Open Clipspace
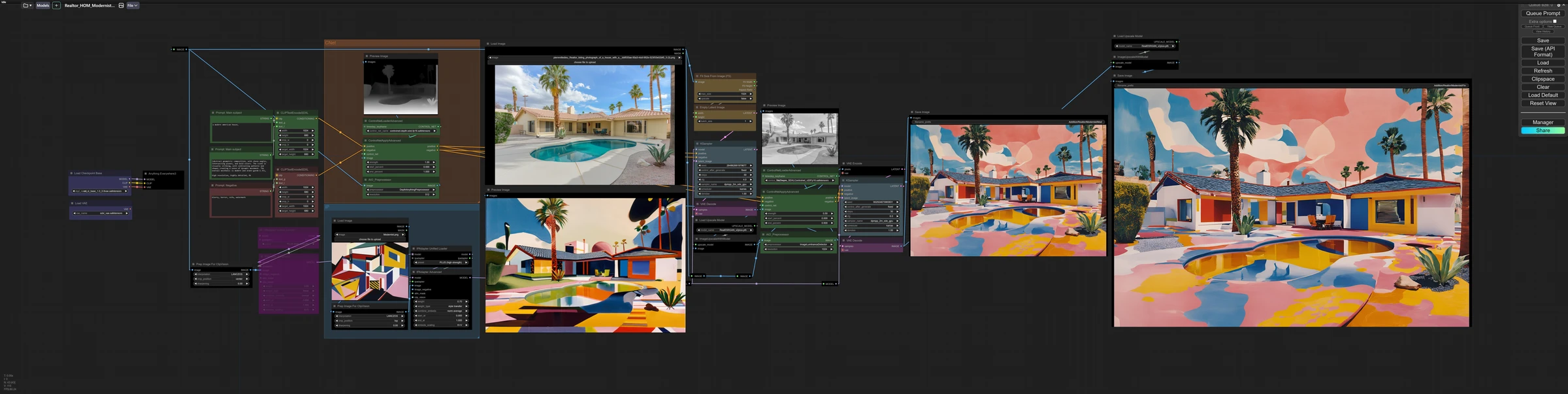This screenshot has height=394, width=1568. pos(1543,79)
